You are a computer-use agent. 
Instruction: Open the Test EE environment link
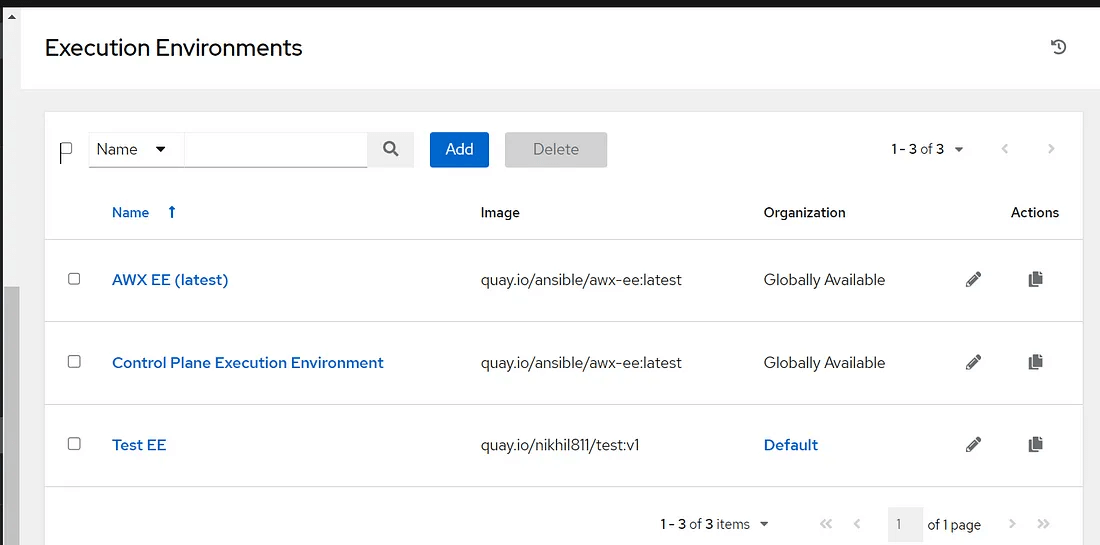pyautogui.click(x=139, y=445)
